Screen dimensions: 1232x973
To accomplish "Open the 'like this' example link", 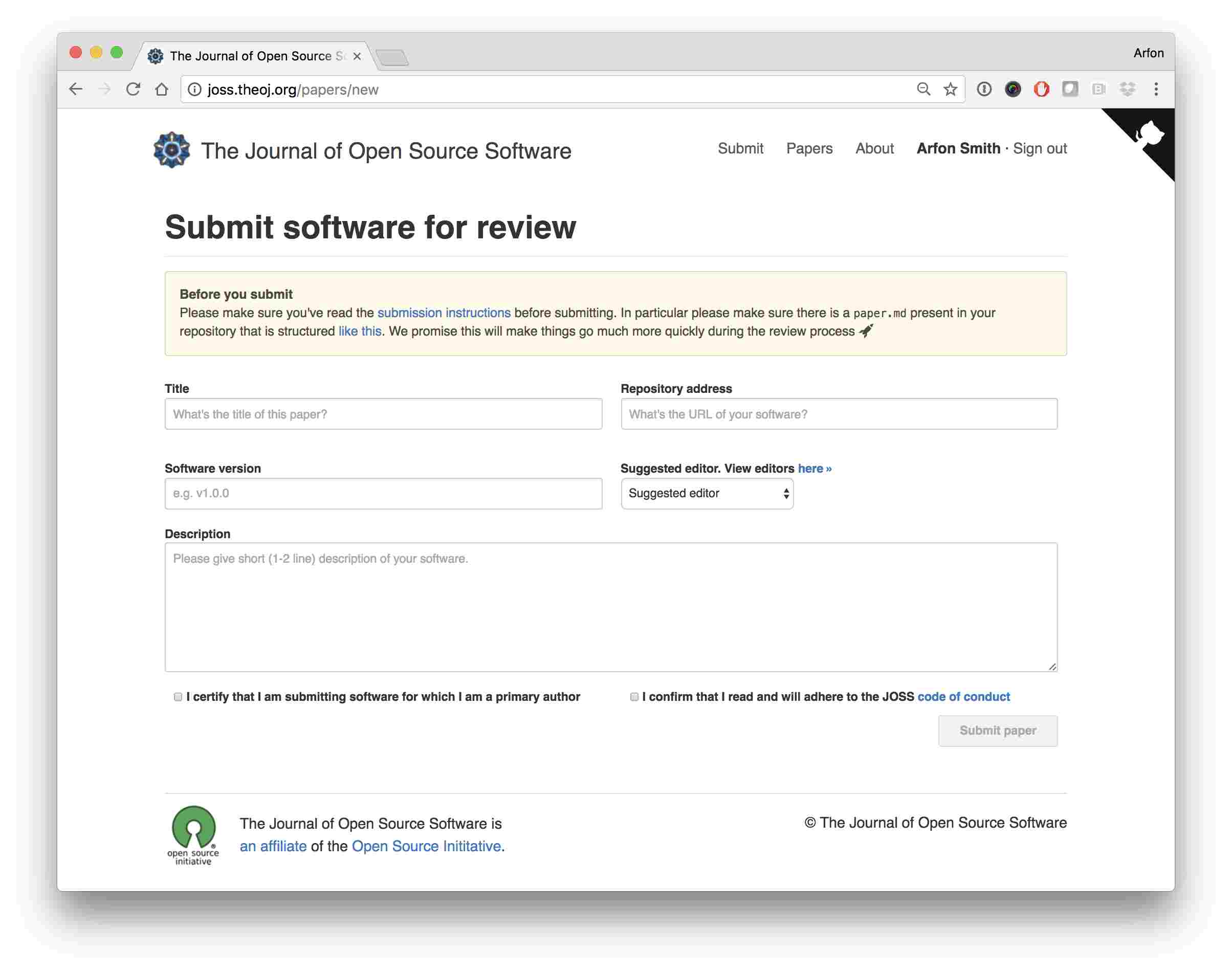I will click(359, 331).
